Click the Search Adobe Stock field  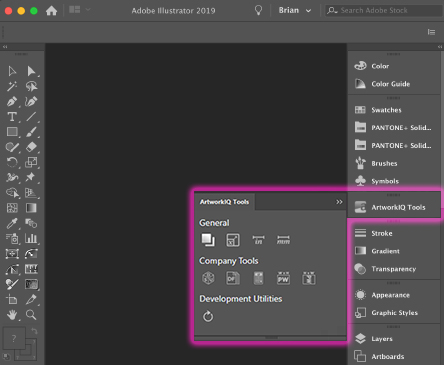pos(384,10)
